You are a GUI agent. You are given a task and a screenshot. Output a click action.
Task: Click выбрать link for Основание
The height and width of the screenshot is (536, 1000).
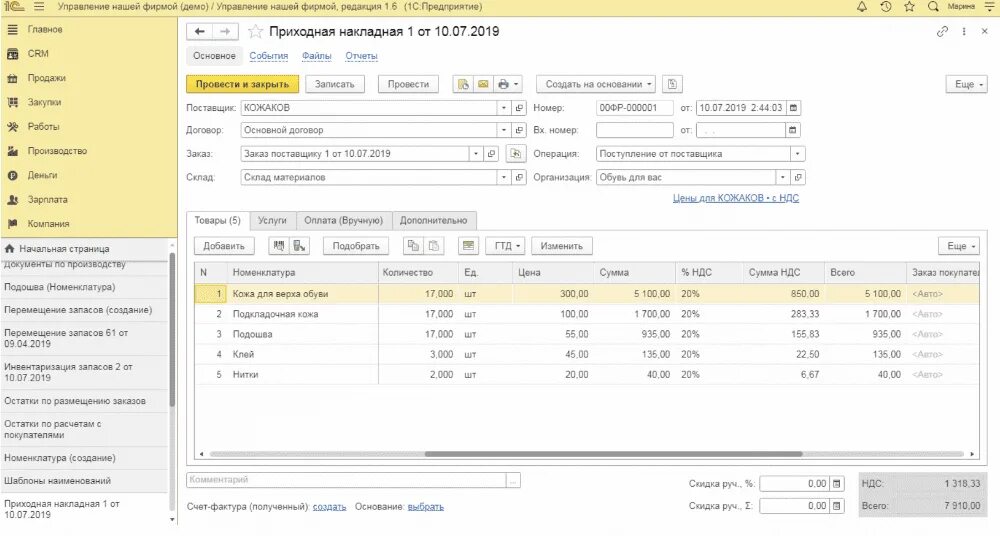pyautogui.click(x=425, y=507)
